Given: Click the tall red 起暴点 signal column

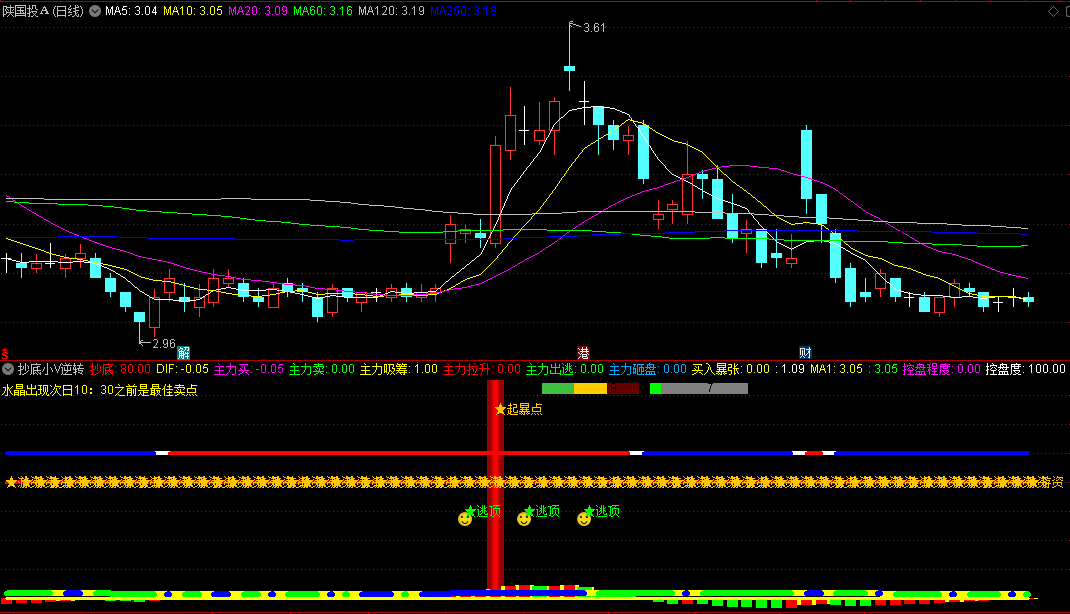Looking at the screenshot, I should (495, 484).
